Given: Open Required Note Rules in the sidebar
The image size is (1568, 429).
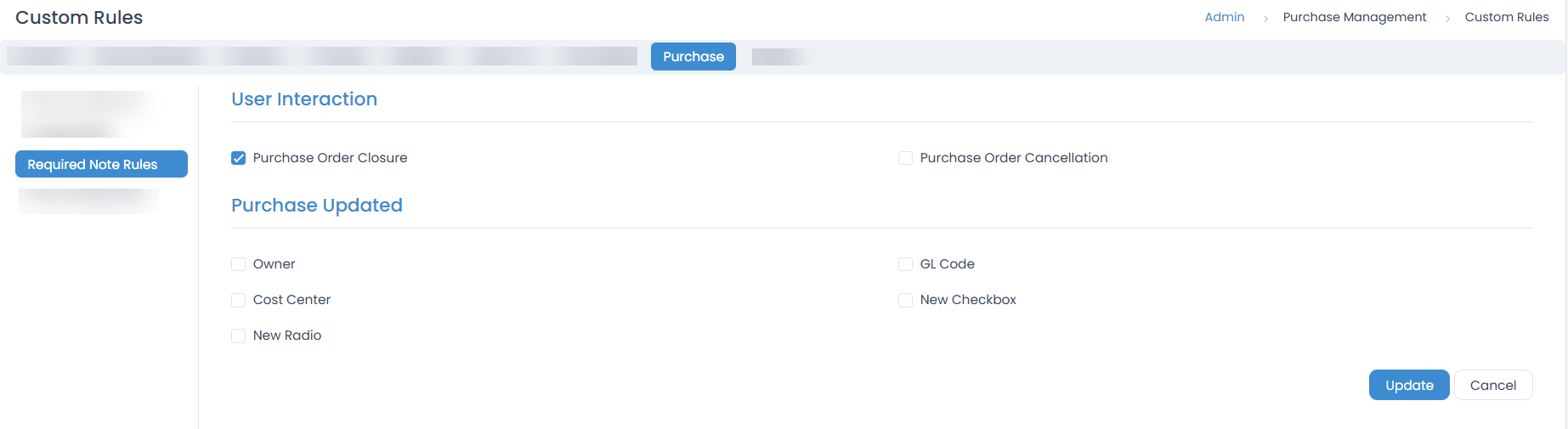Looking at the screenshot, I should (x=101, y=164).
